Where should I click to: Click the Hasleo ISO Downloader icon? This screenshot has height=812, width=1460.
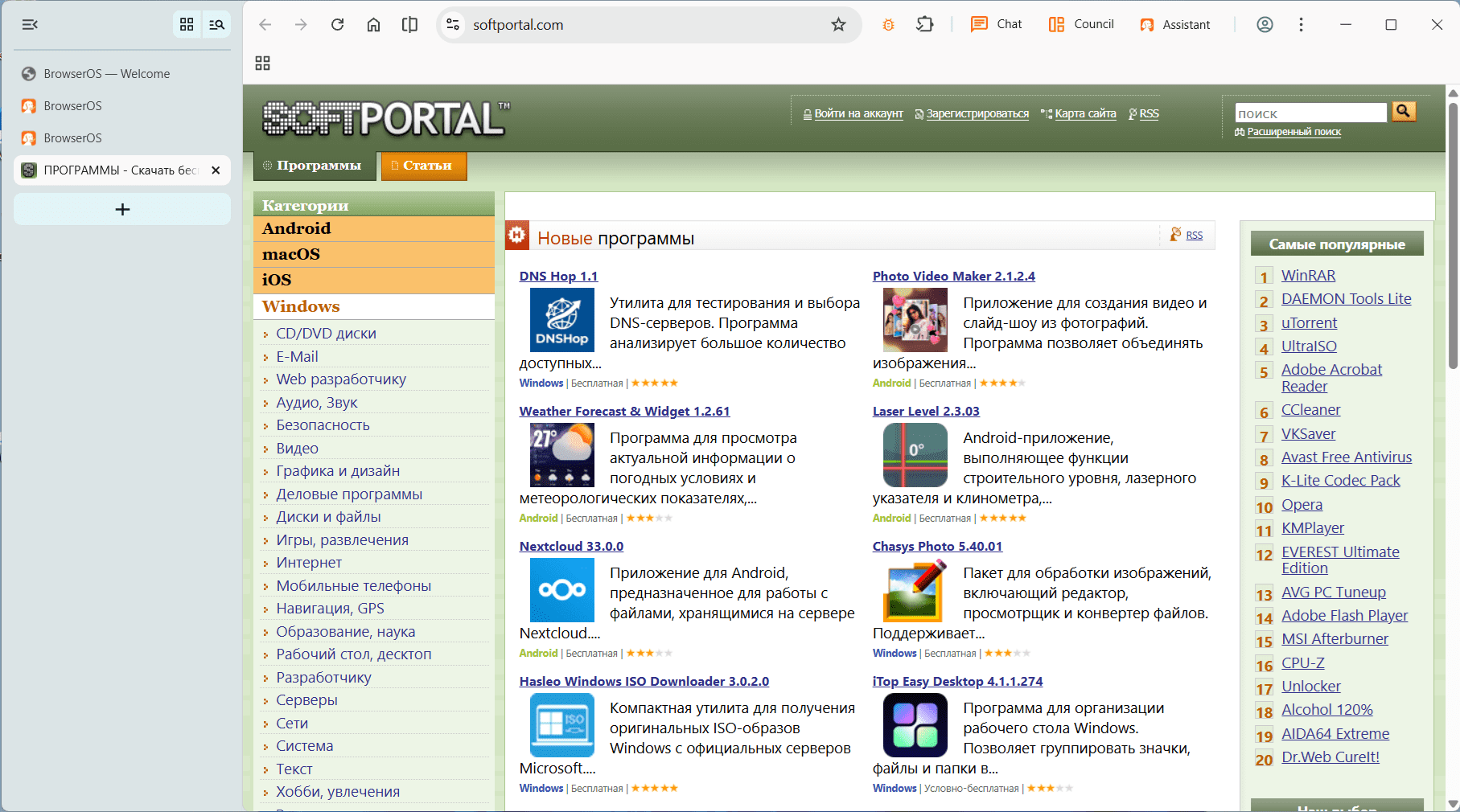pyautogui.click(x=561, y=725)
